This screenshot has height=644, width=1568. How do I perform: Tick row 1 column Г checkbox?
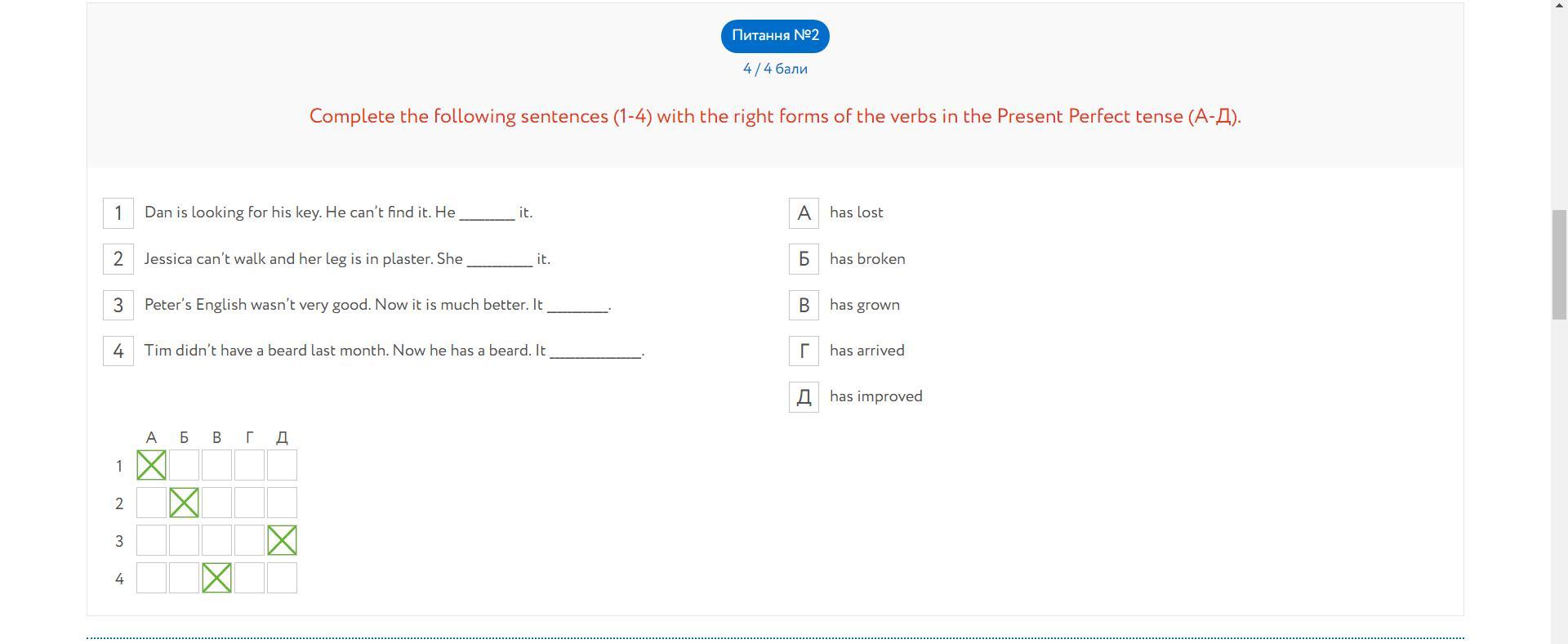[249, 466]
